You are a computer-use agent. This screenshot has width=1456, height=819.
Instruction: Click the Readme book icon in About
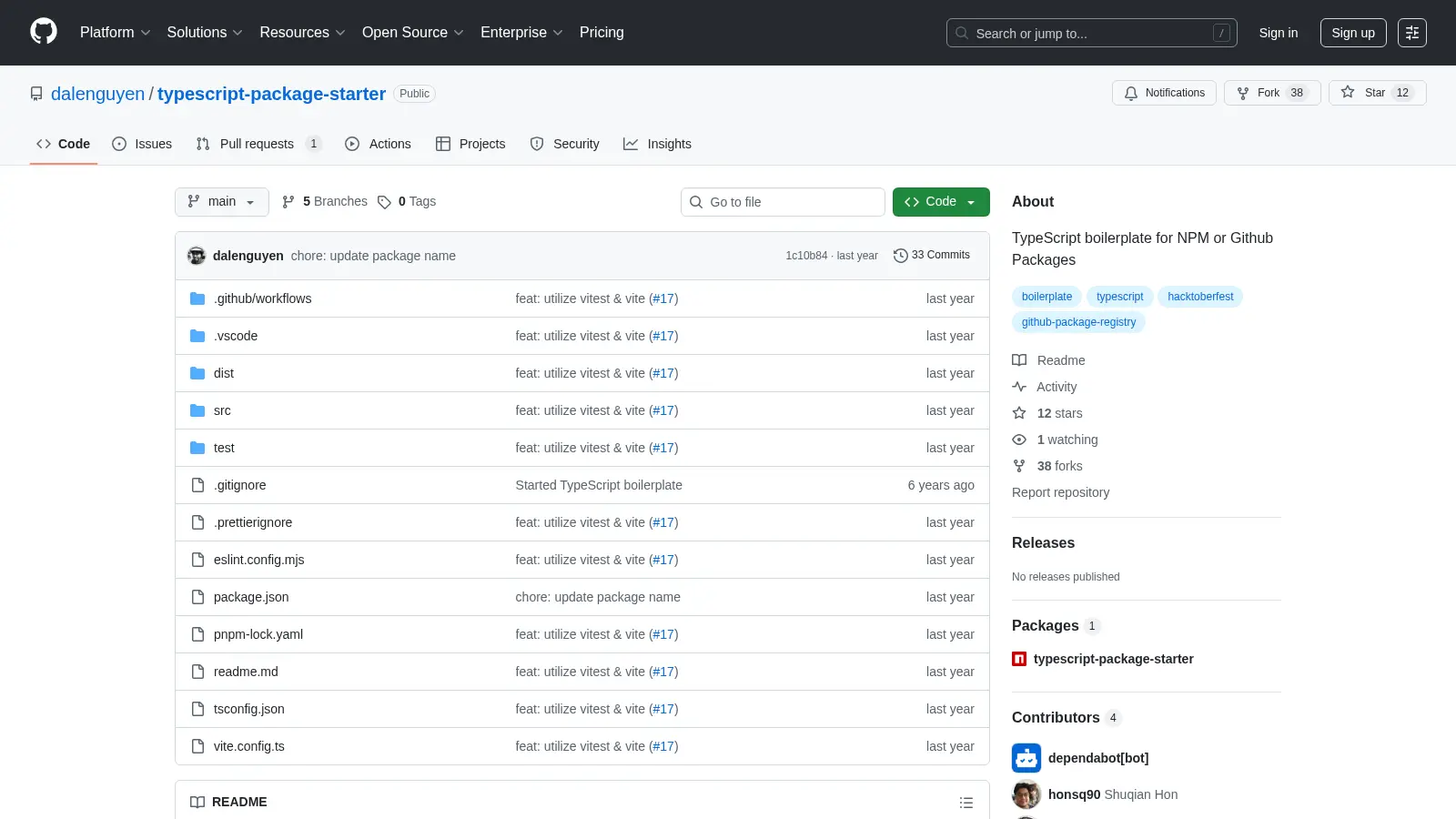(1019, 360)
